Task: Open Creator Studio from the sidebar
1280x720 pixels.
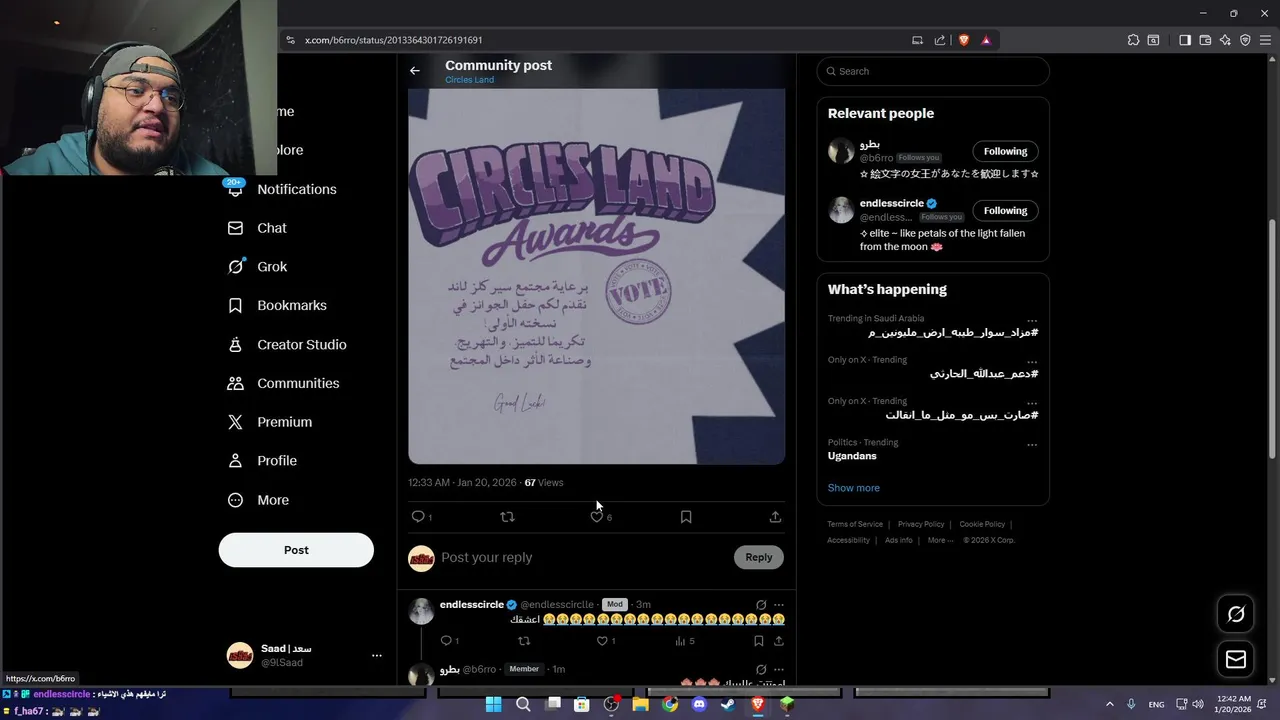Action: [x=288, y=344]
